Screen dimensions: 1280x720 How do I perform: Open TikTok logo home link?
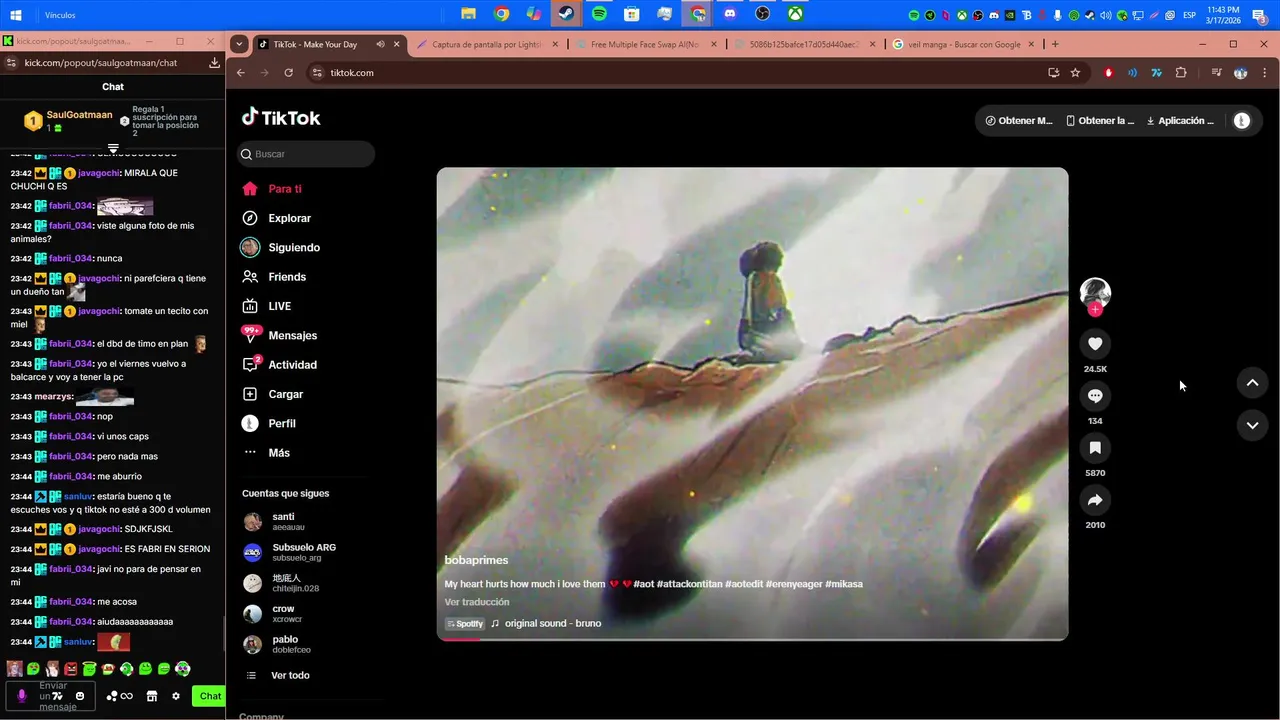click(x=281, y=117)
